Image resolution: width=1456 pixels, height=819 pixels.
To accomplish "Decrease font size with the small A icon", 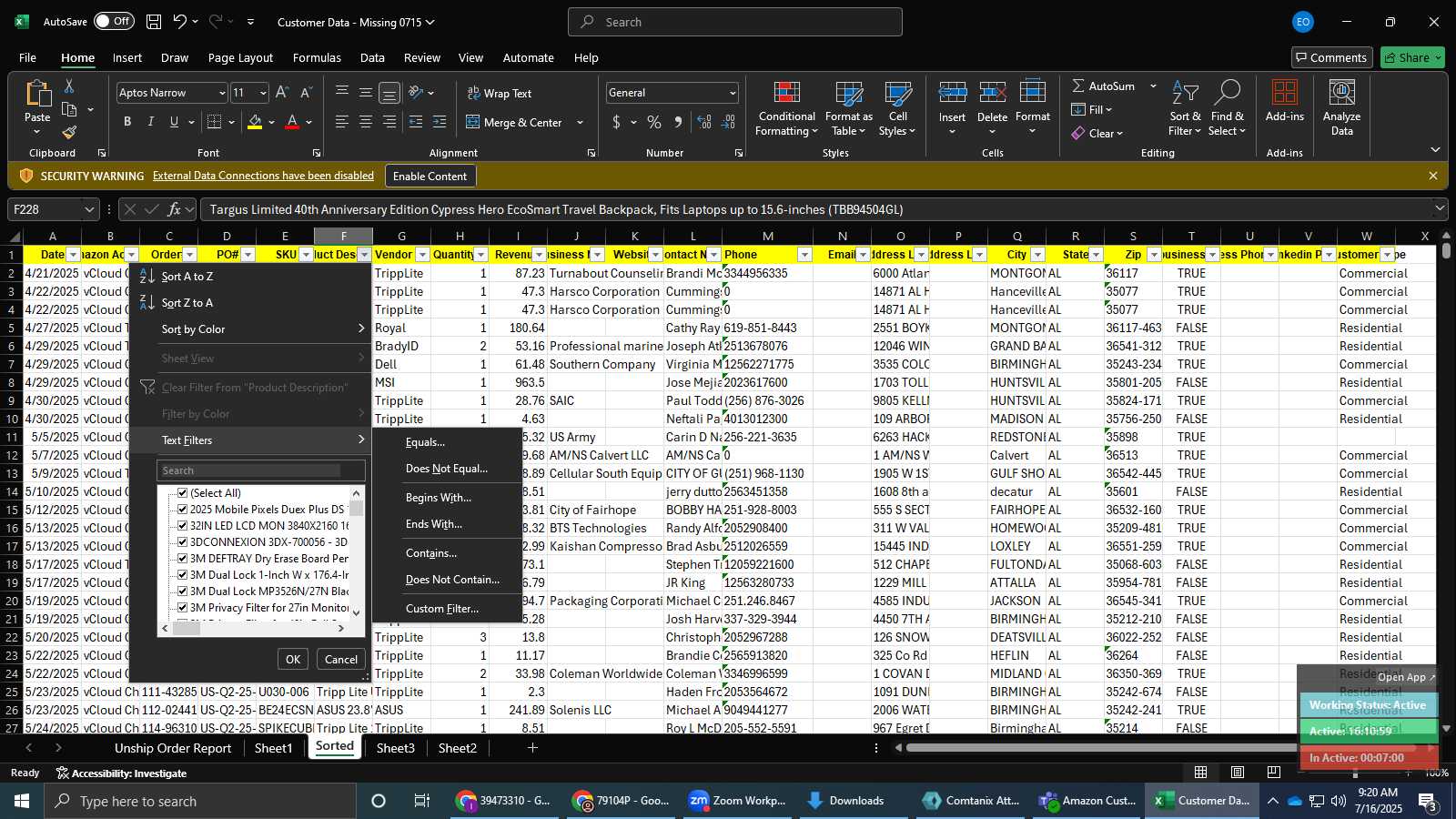I will tap(306, 93).
